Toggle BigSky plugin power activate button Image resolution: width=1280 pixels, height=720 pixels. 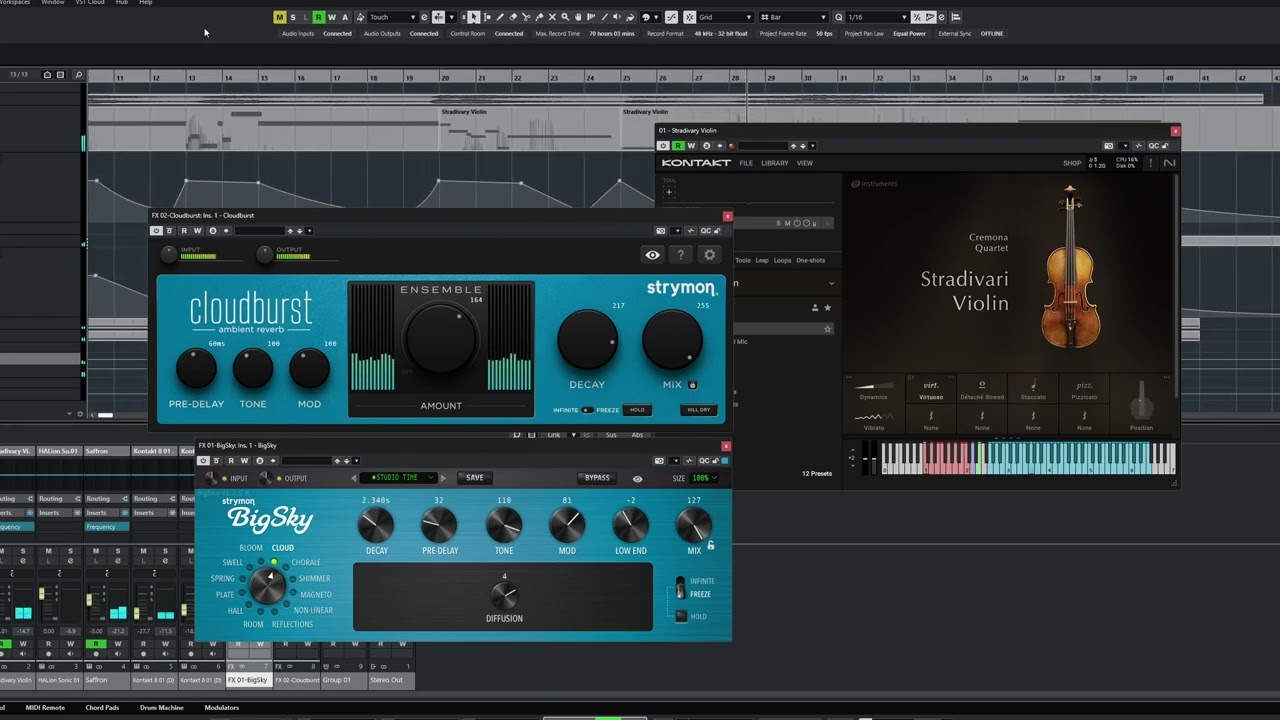click(x=203, y=461)
